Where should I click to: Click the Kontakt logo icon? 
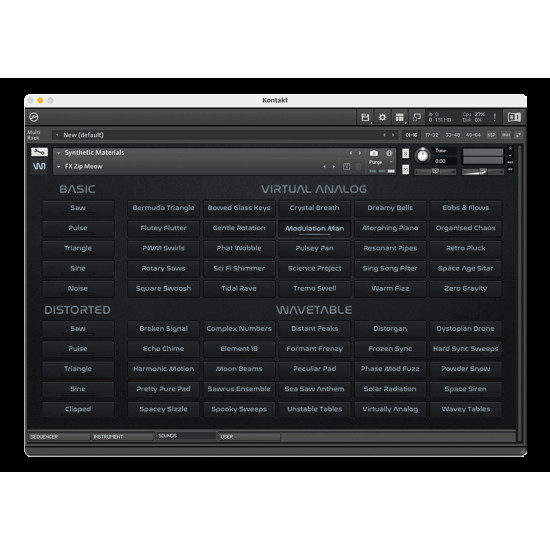34,117
